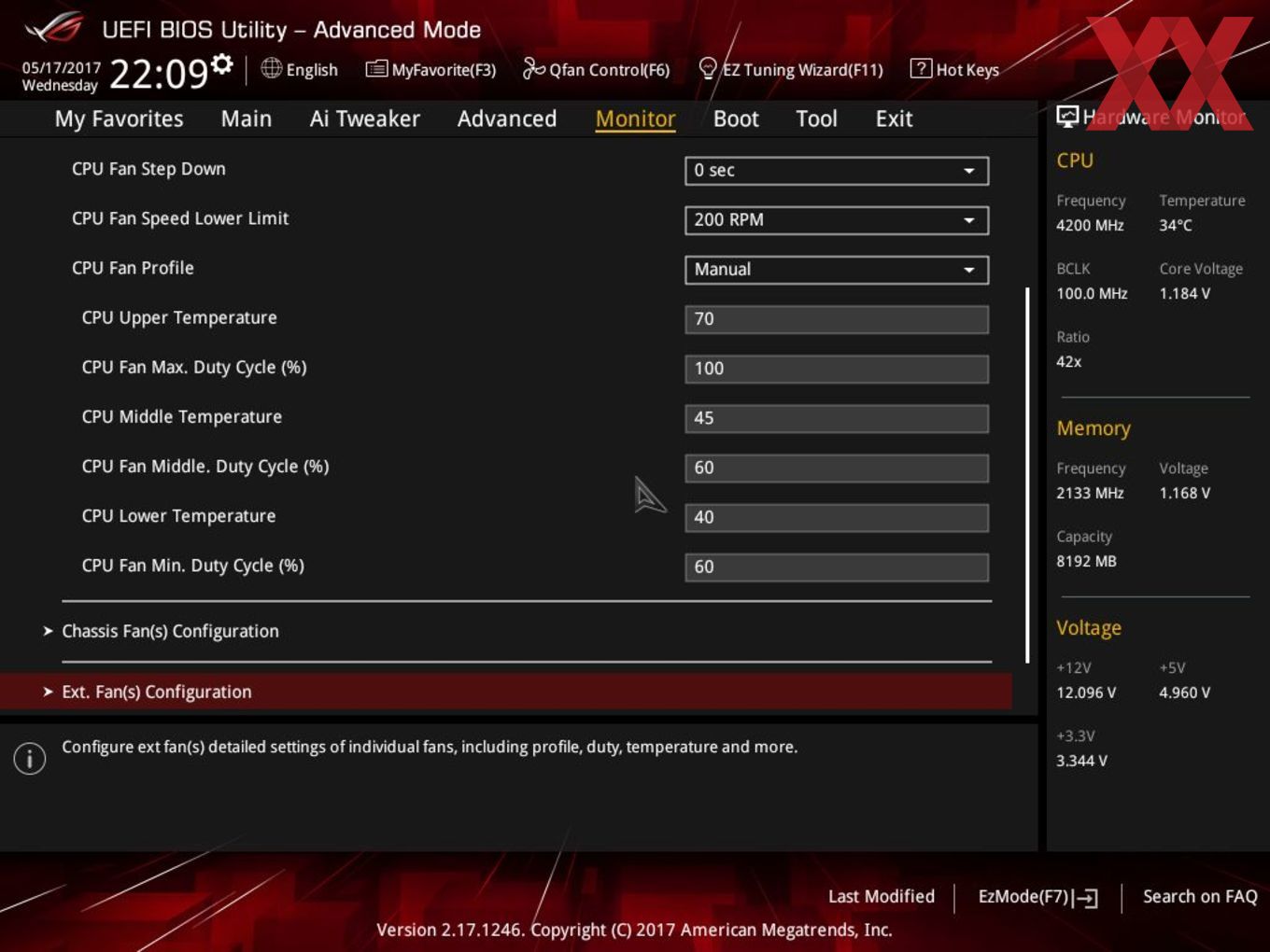Click EZ Tuning Wizard lightbulb icon
This screenshot has width=1270, height=952.
[708, 68]
